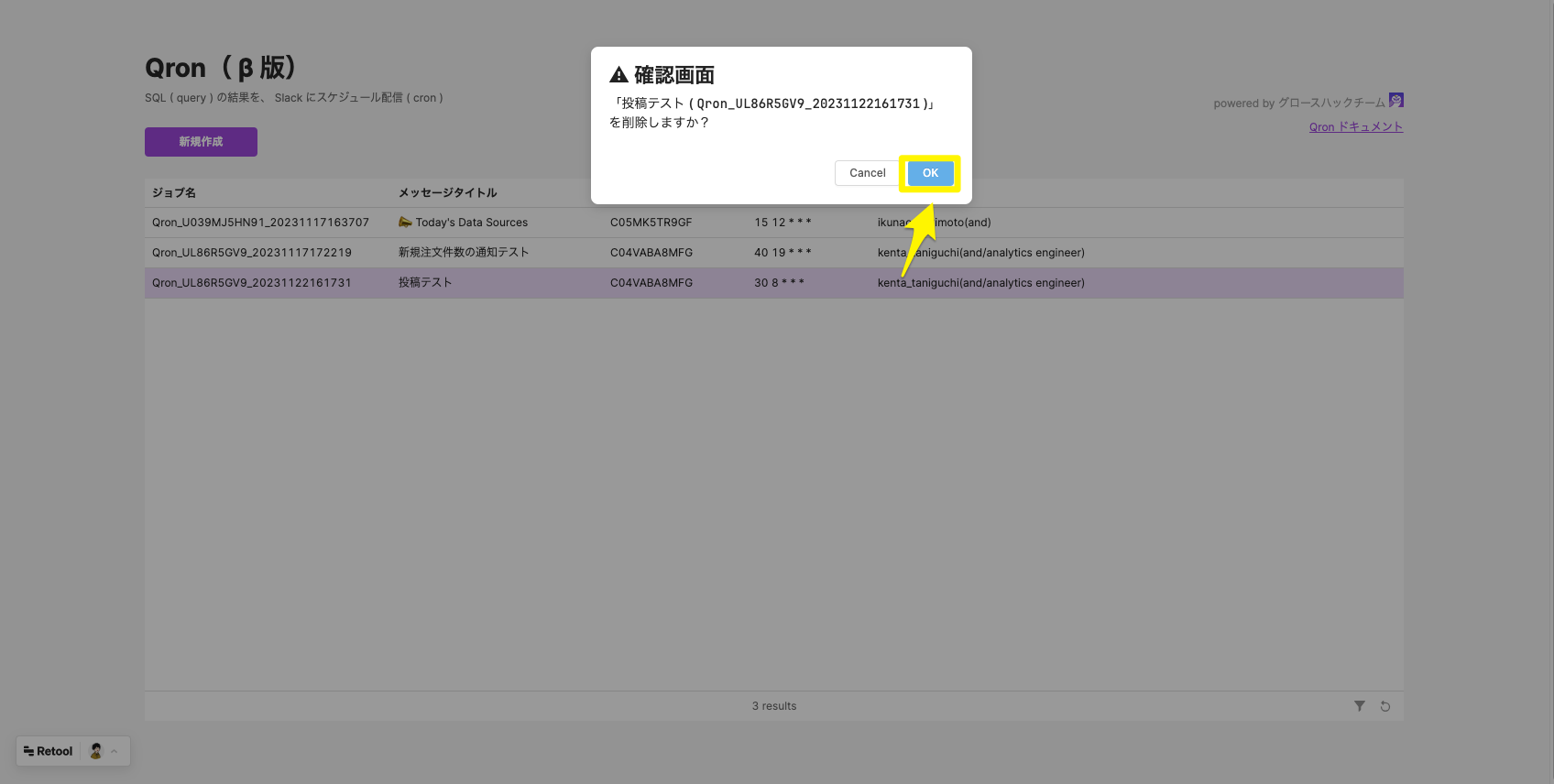Click the warning triangle icon in dialog
The width and height of the screenshot is (1554, 784).
619,75
